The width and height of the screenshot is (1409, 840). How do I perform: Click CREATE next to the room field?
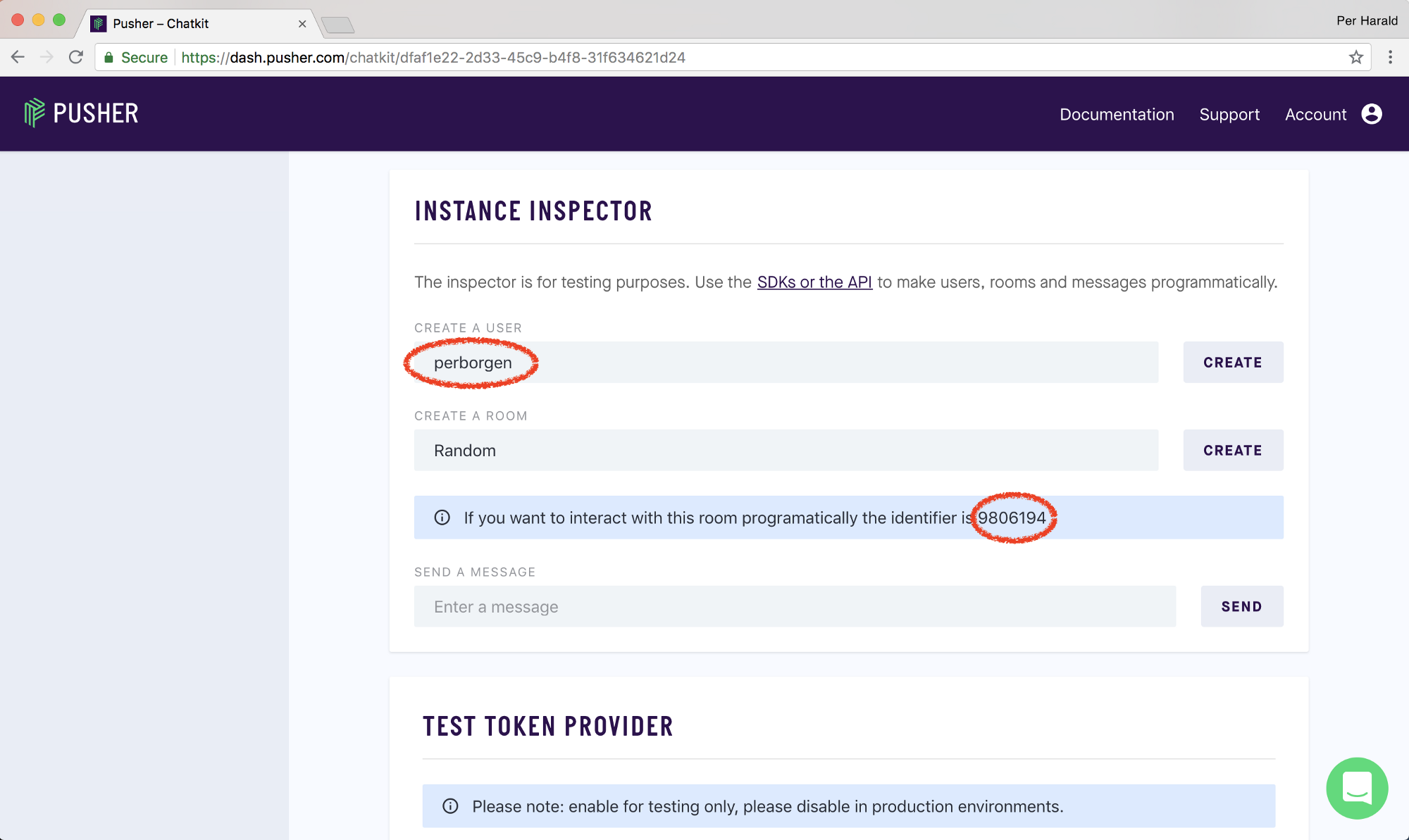pos(1233,451)
